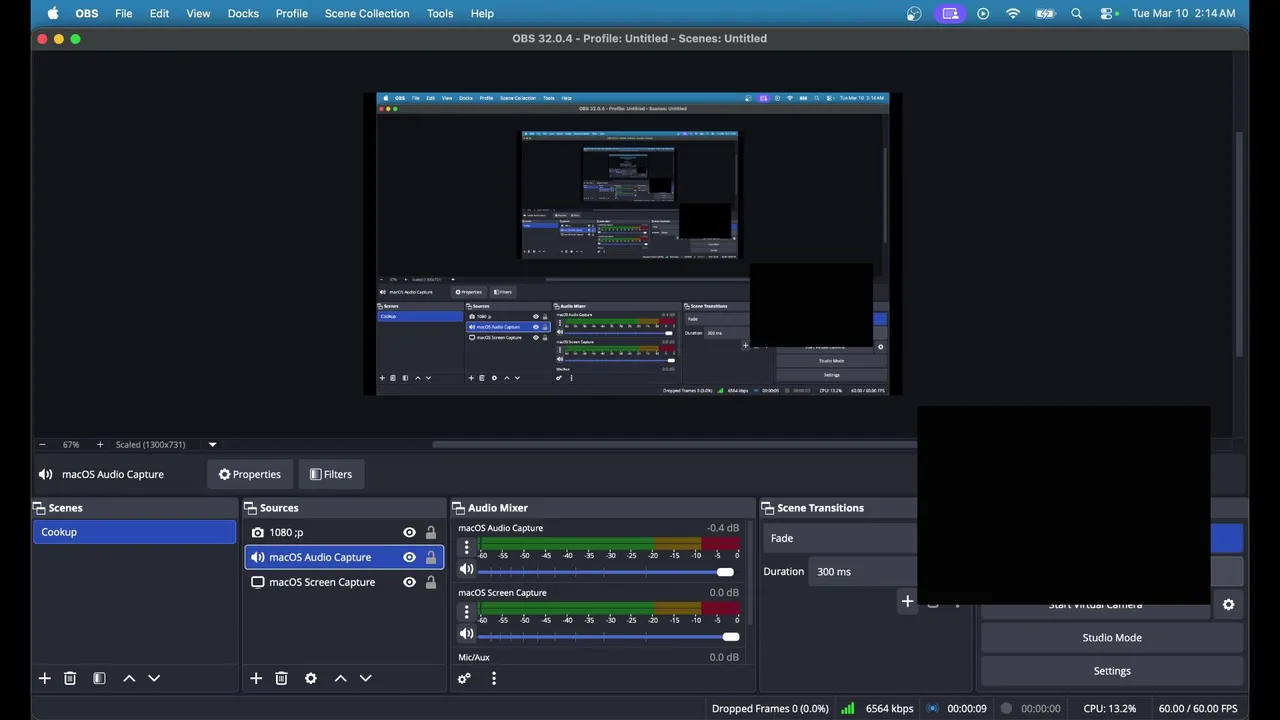Add a new scene with plus icon
The width and height of the screenshot is (1280, 720).
[x=44, y=678]
